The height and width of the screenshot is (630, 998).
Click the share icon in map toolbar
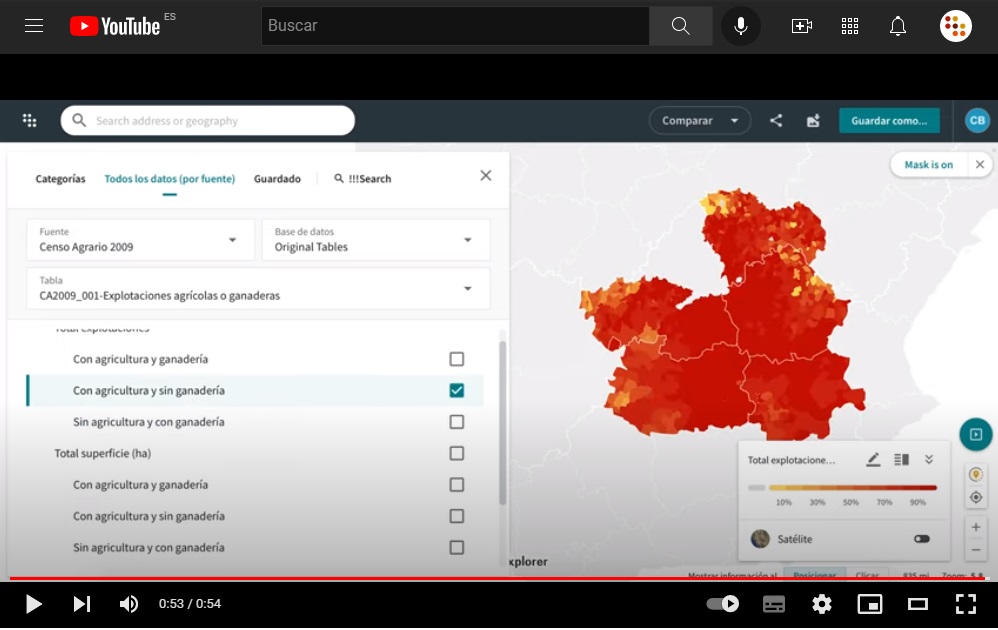pos(776,121)
